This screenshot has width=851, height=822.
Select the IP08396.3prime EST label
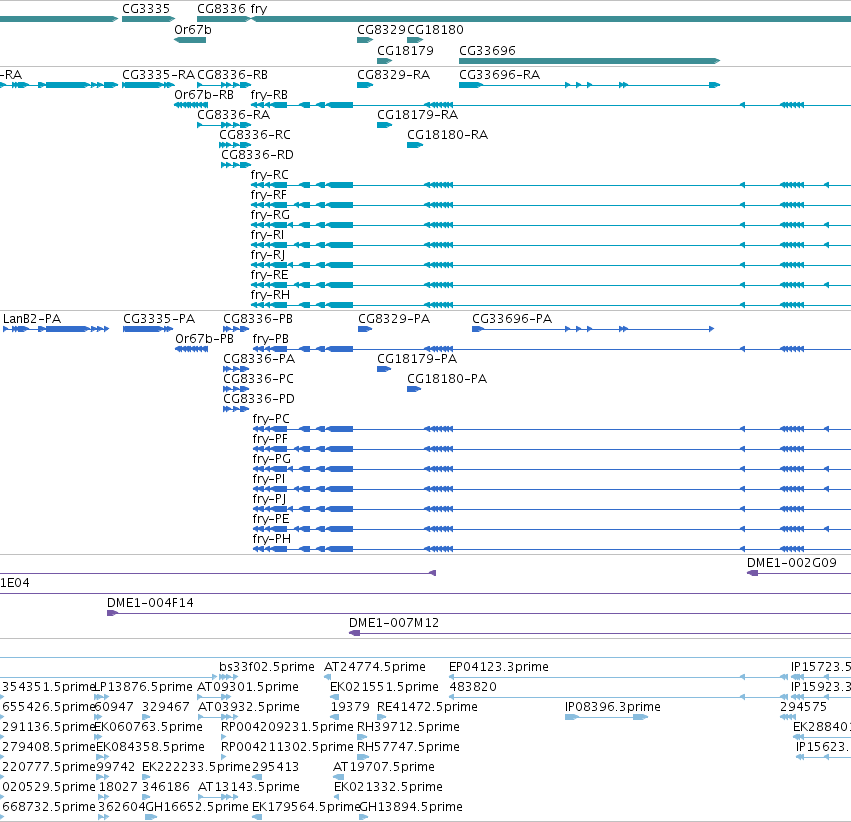[x=613, y=708]
